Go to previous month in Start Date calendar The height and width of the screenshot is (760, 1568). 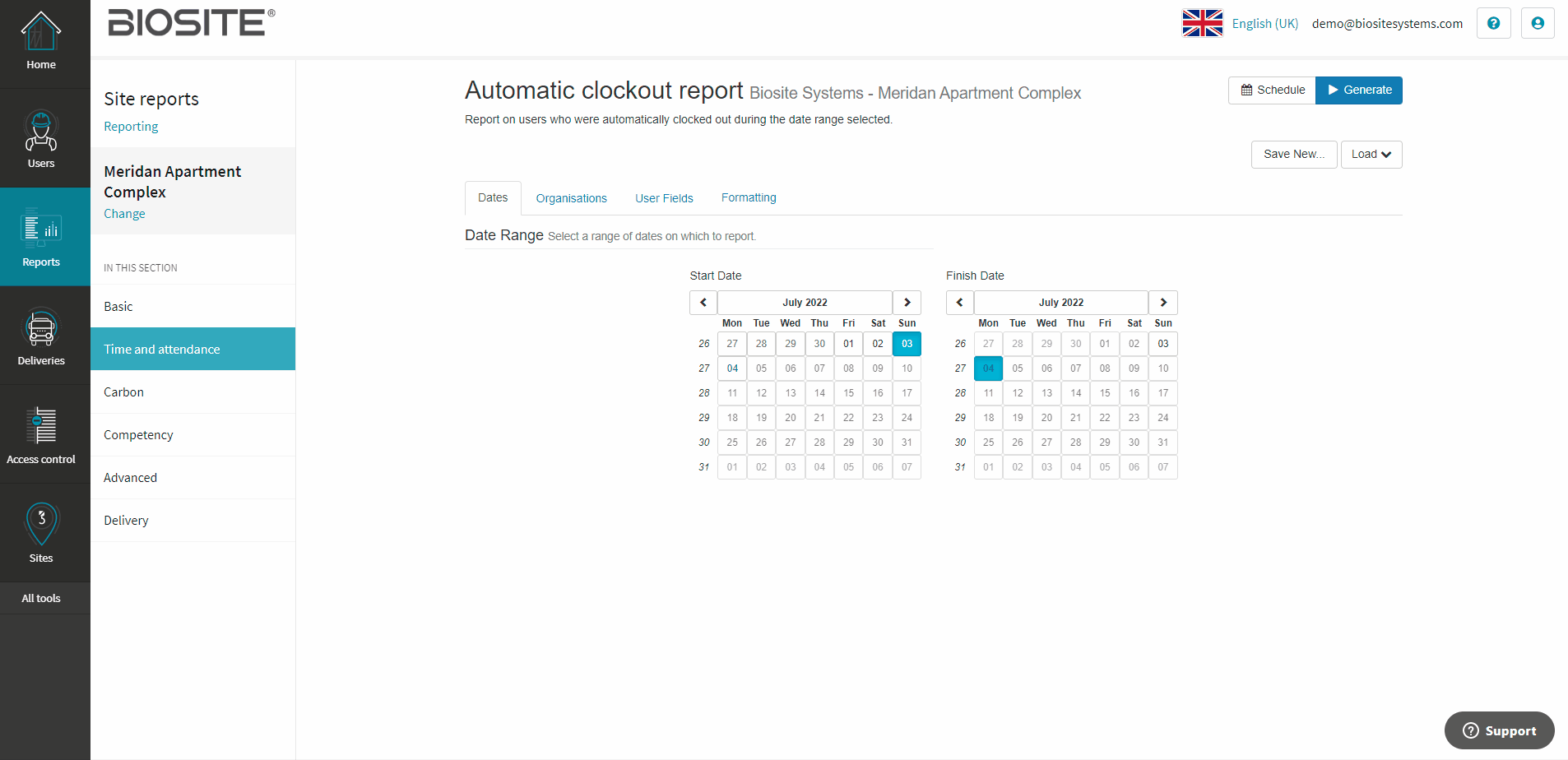tap(703, 303)
